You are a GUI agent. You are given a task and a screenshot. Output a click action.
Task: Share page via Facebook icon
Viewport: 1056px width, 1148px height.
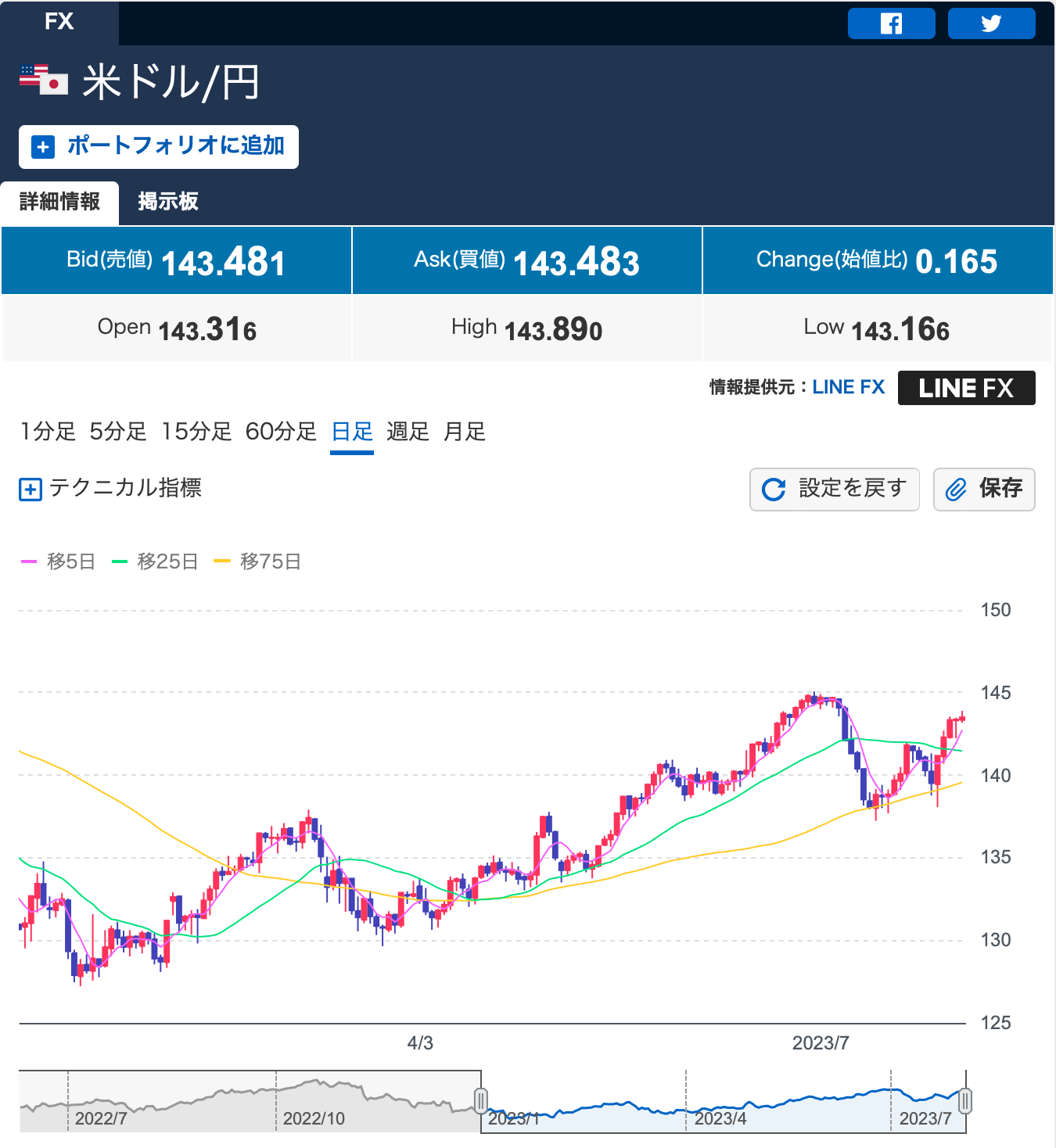tap(891, 23)
